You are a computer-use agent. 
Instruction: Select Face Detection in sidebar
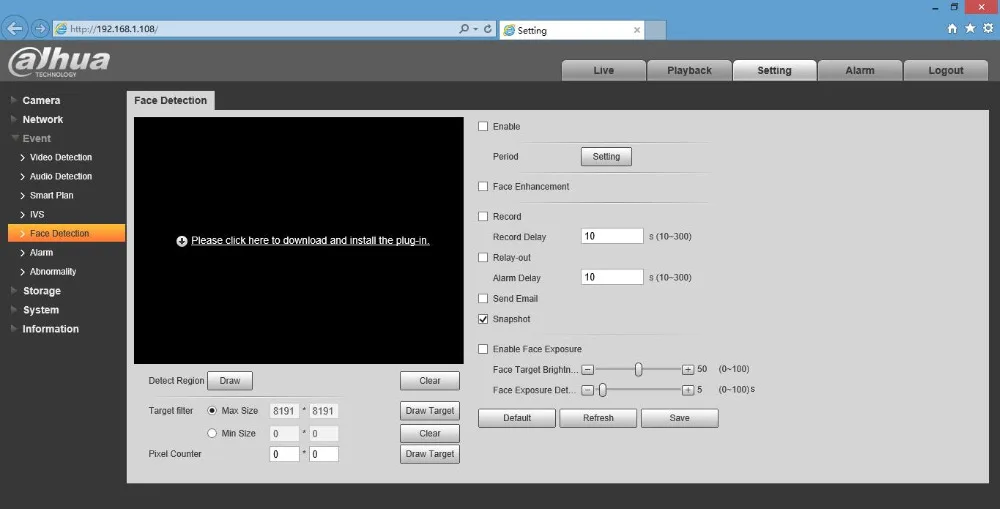click(x=66, y=233)
